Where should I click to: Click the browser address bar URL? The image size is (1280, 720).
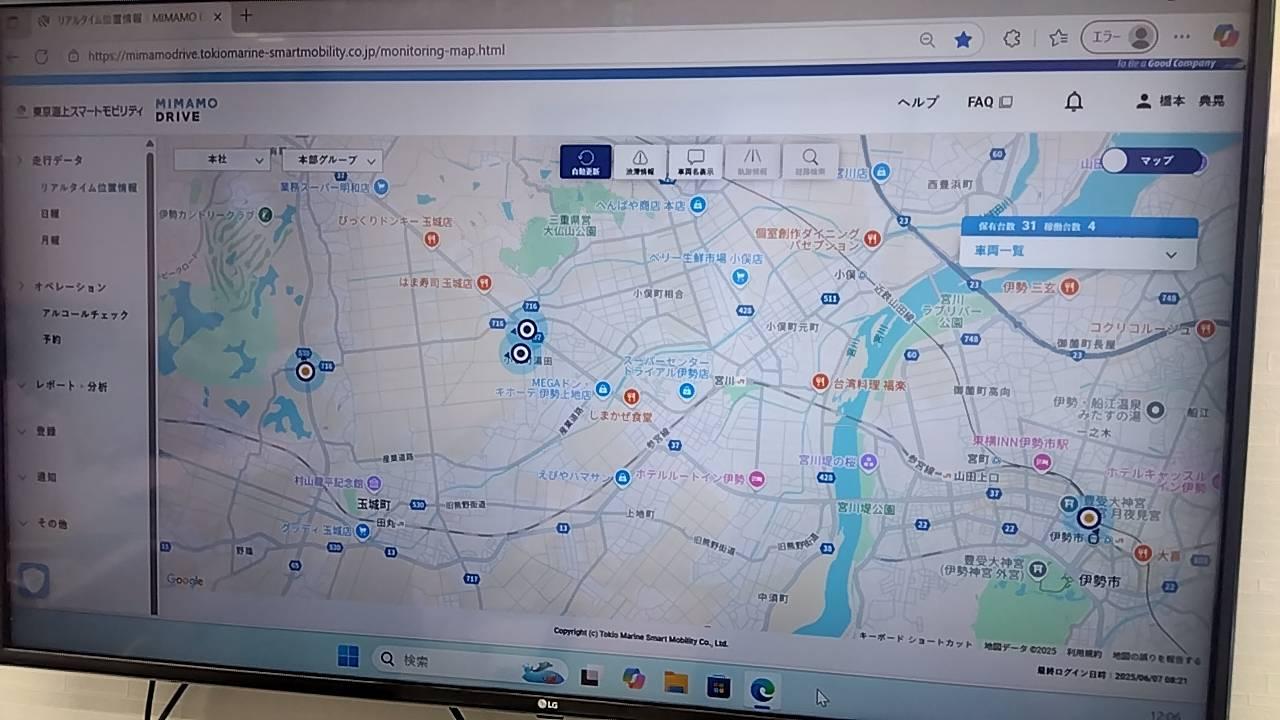pos(297,51)
